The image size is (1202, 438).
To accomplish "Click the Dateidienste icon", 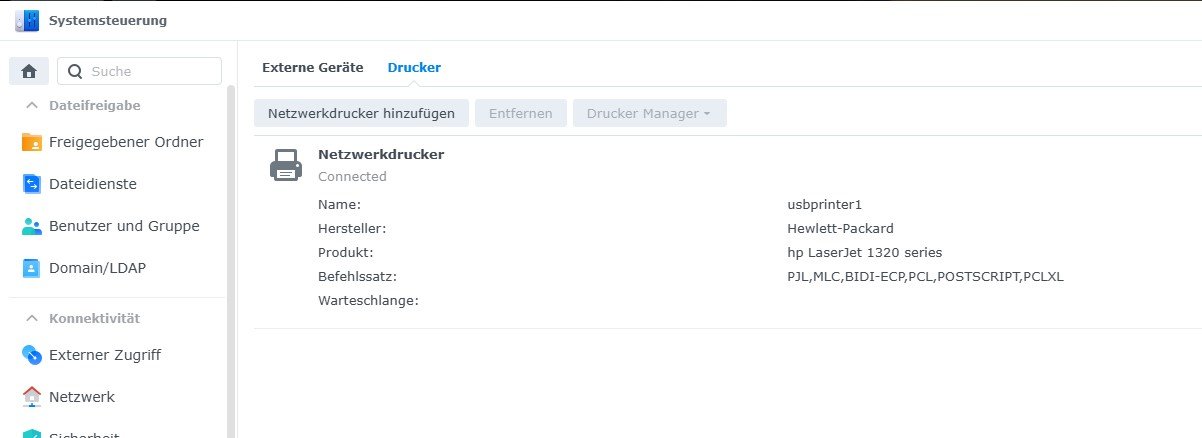I will tap(32, 184).
